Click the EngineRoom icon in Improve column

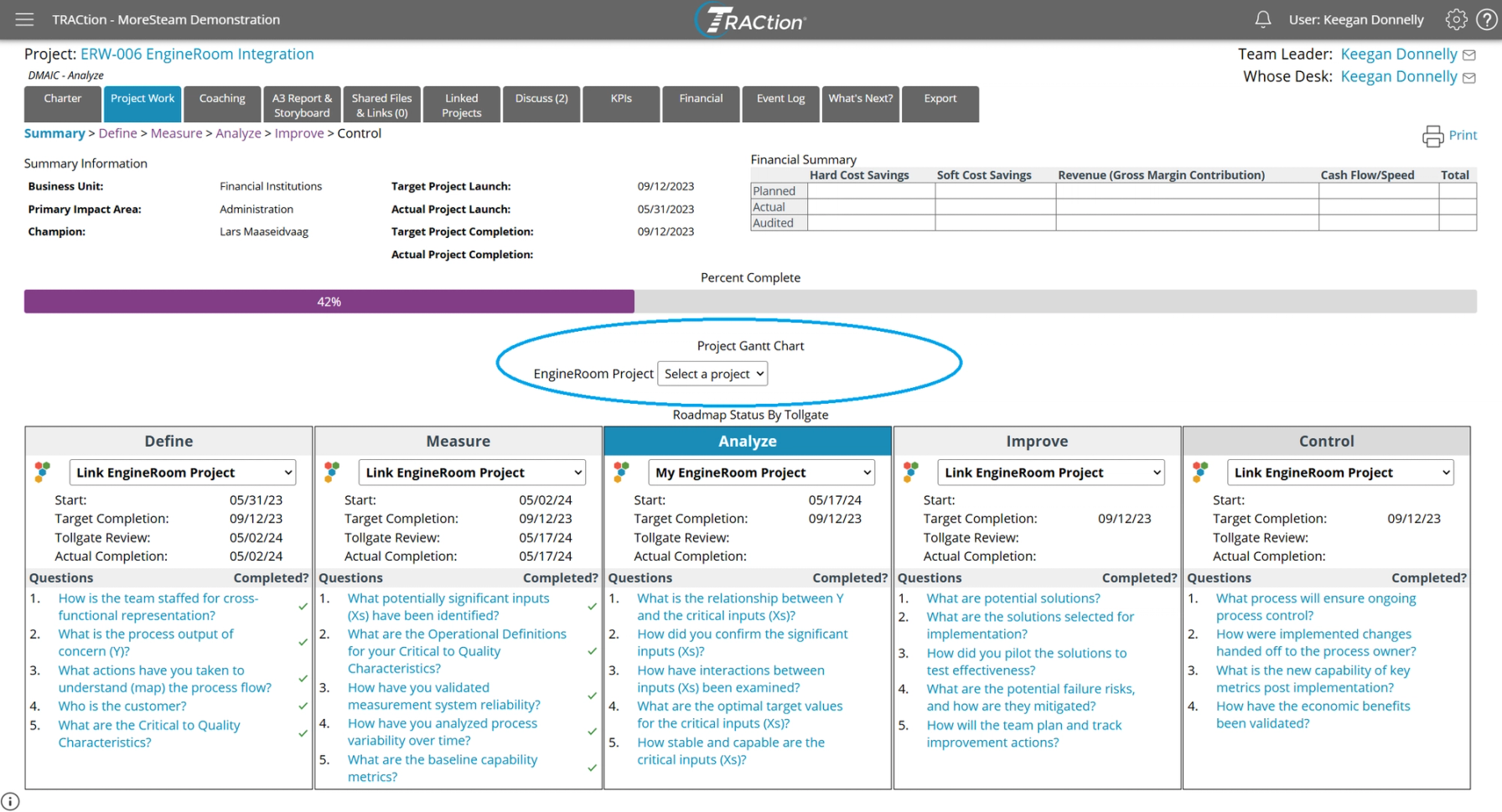coord(911,472)
